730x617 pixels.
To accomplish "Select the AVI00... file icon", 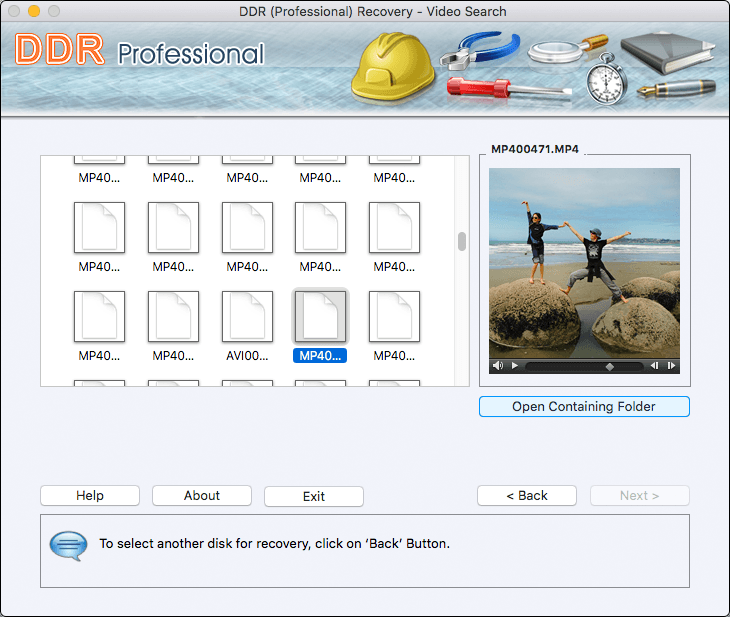I will click(x=247, y=317).
